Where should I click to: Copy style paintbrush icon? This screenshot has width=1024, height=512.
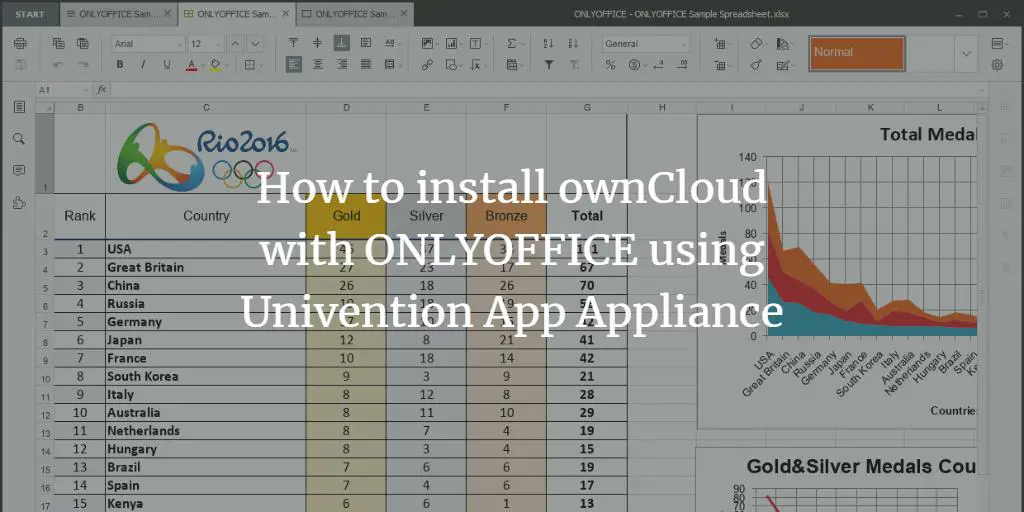pos(756,65)
